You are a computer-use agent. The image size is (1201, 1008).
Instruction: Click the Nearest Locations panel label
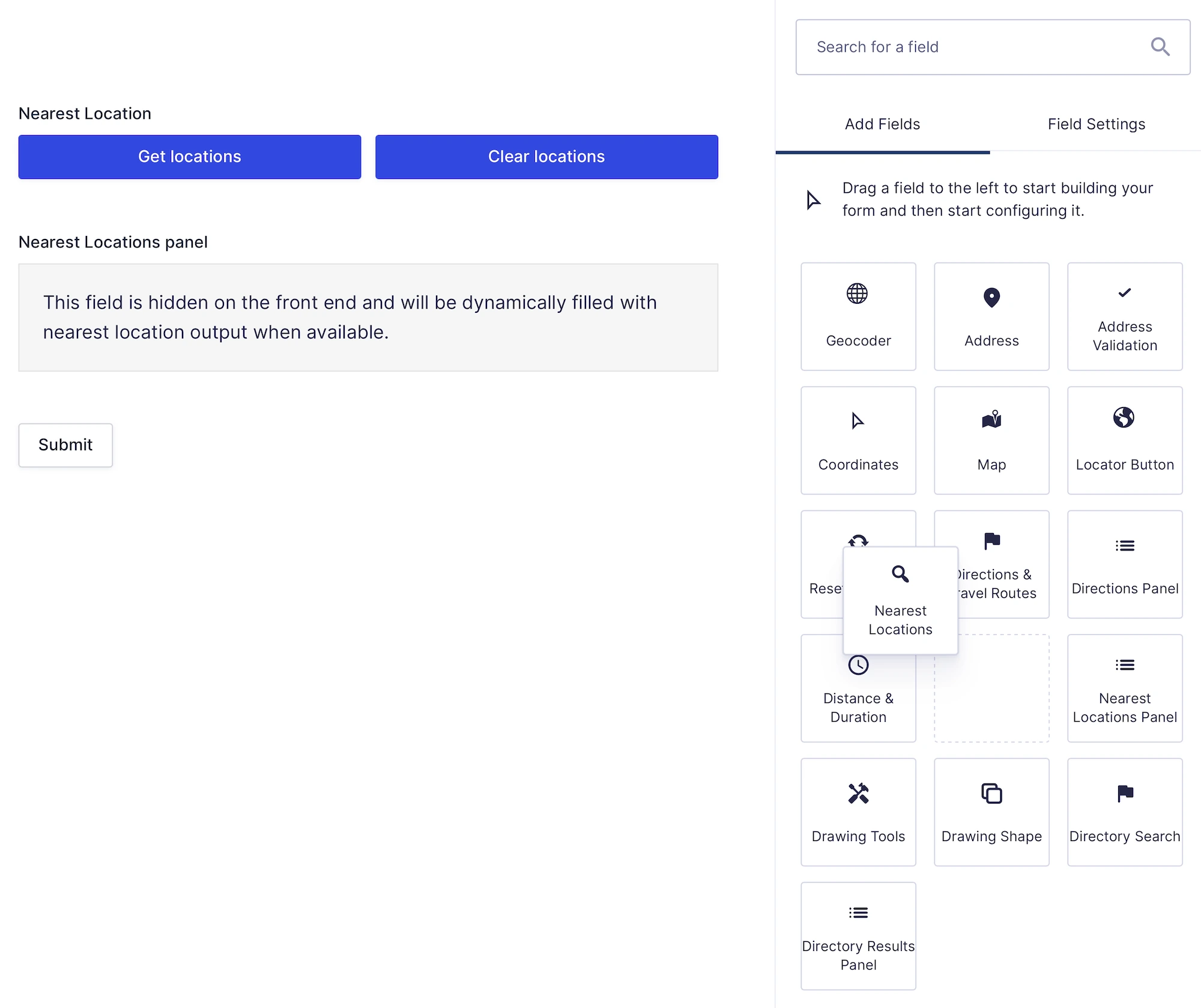tap(113, 242)
